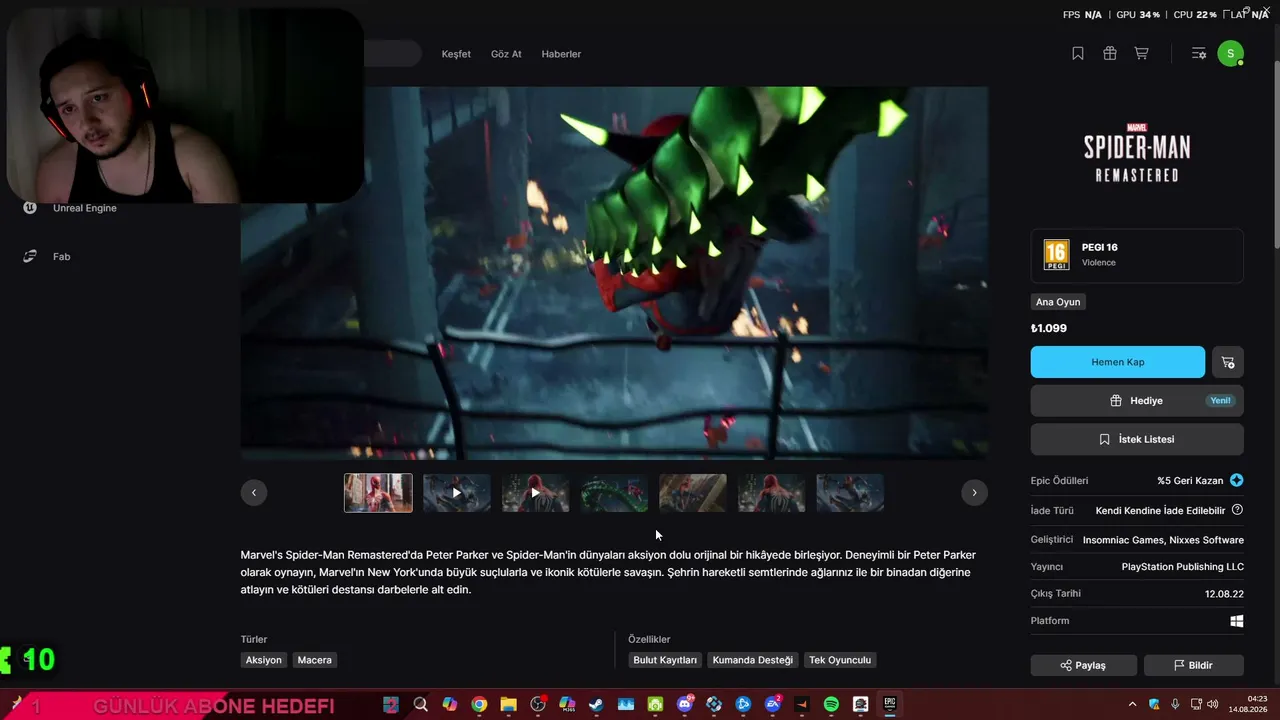This screenshot has height=720, width=1280.
Task: Open Fab in the sidebar
Action: (47, 256)
